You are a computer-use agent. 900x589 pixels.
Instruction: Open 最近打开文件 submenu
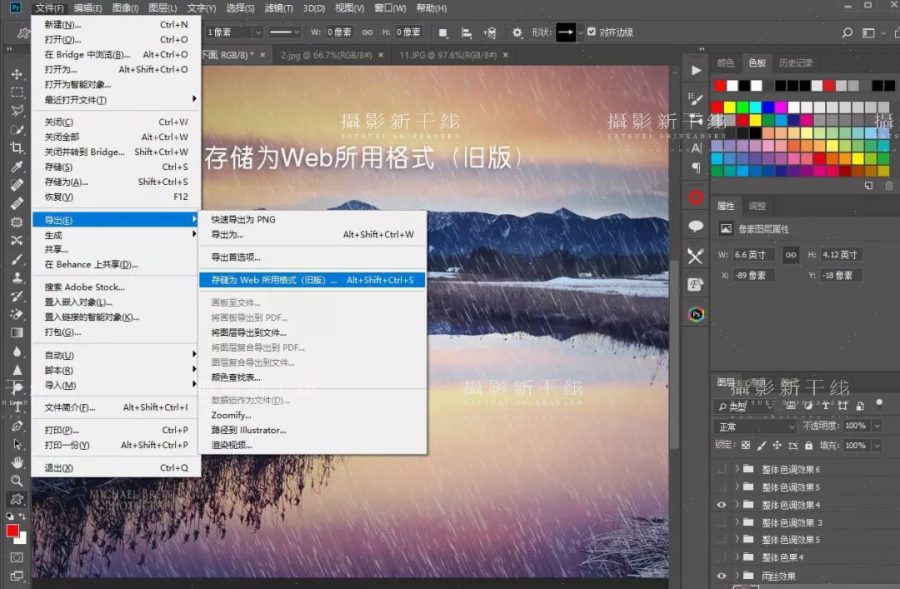click(x=116, y=100)
